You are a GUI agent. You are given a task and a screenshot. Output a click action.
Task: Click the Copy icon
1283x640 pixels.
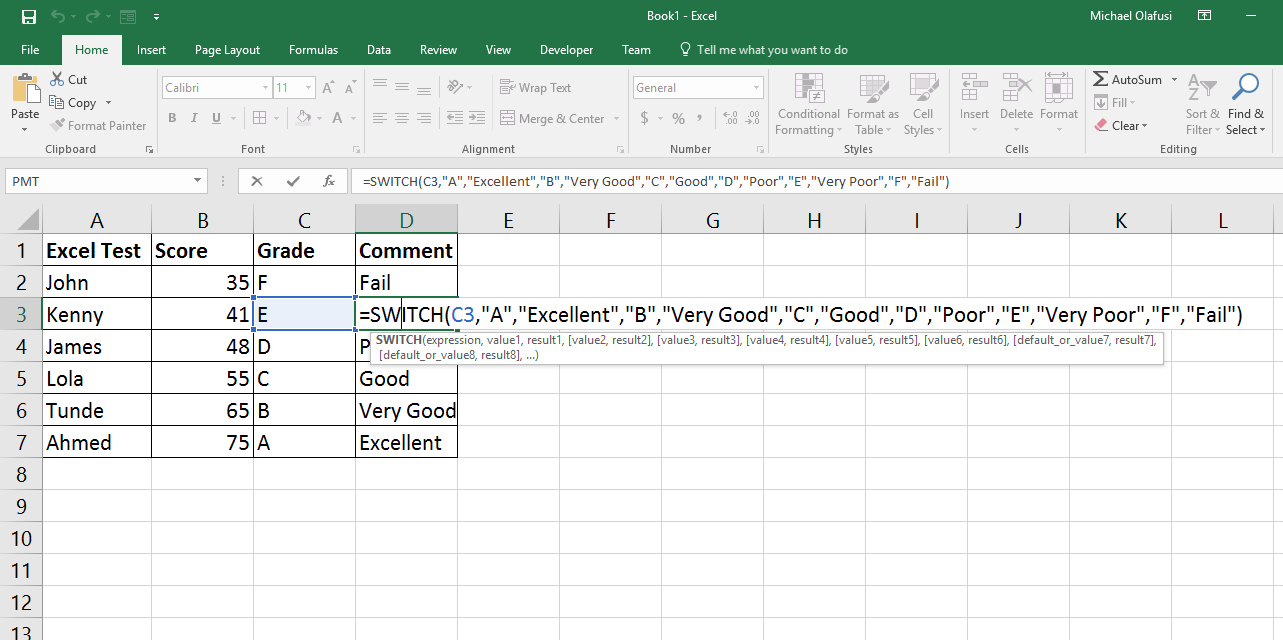57,102
